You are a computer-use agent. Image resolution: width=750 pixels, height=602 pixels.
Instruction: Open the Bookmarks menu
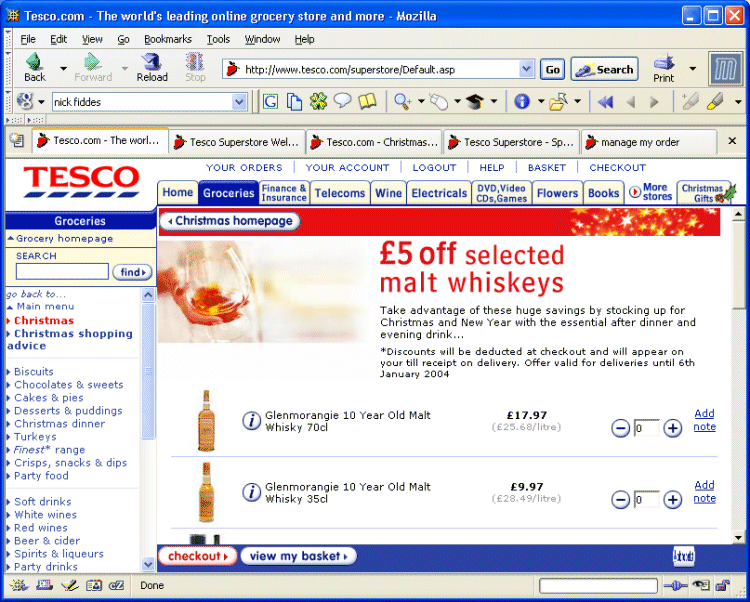(168, 39)
